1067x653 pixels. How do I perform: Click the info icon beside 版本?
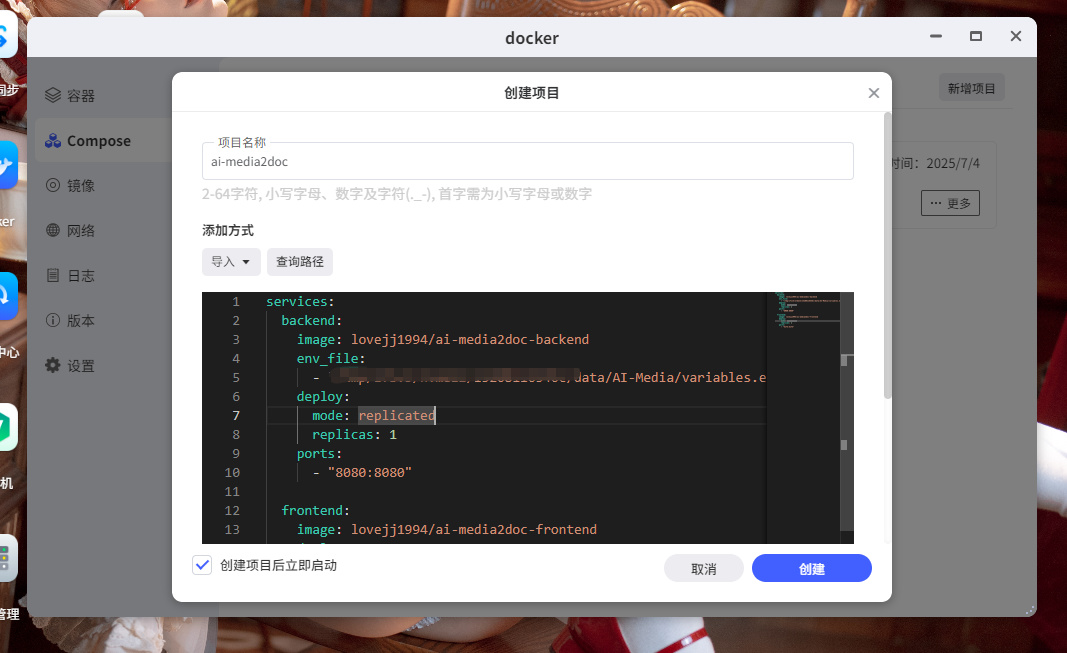pyautogui.click(x=53, y=320)
